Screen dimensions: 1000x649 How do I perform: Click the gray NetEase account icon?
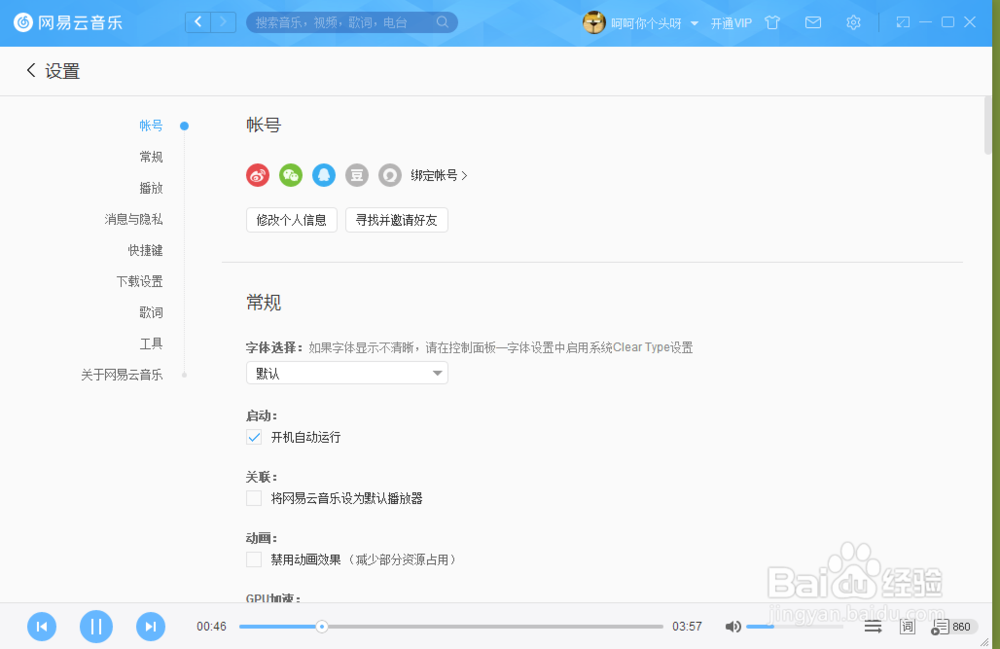pyautogui.click(x=390, y=175)
